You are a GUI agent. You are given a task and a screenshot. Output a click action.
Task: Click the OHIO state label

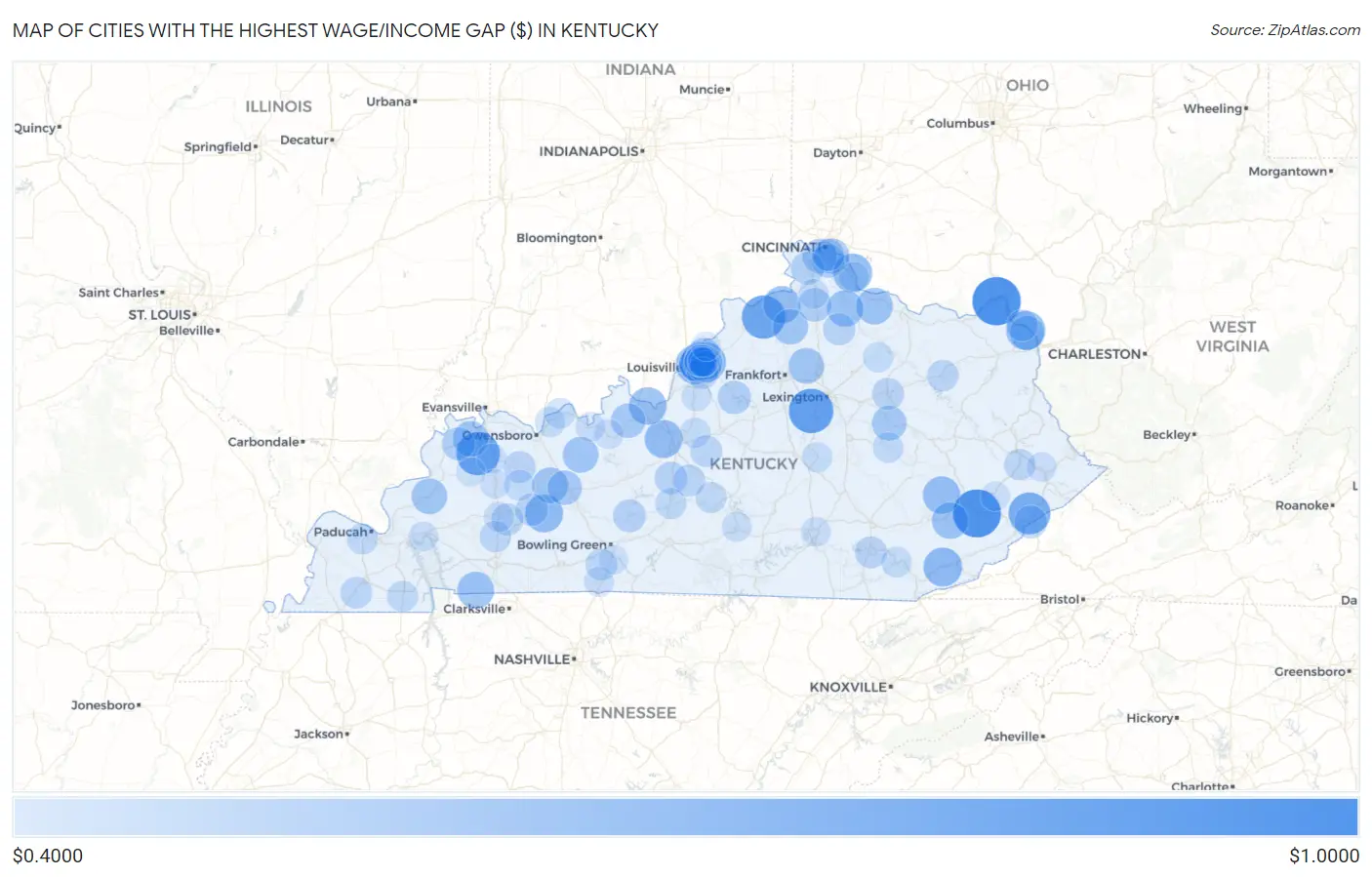[x=1028, y=85]
